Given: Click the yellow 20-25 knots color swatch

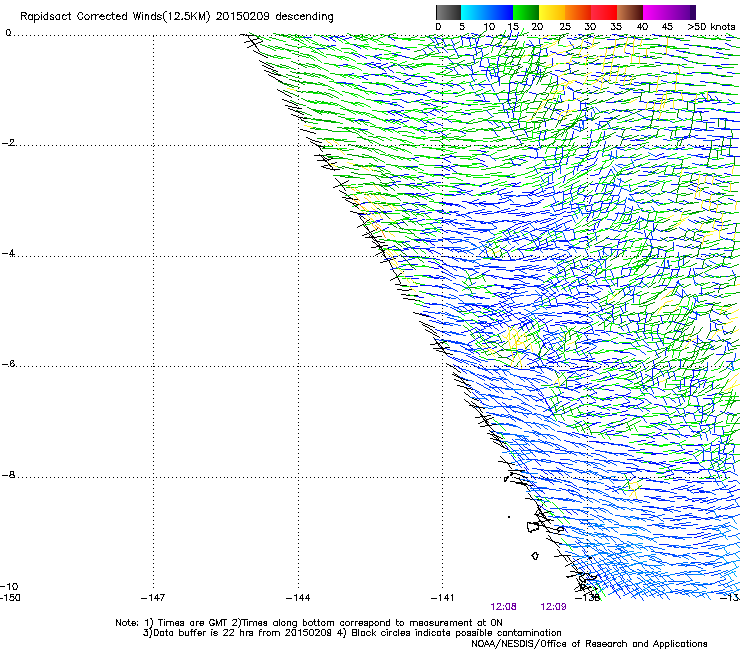Looking at the screenshot, I should 552,12.
